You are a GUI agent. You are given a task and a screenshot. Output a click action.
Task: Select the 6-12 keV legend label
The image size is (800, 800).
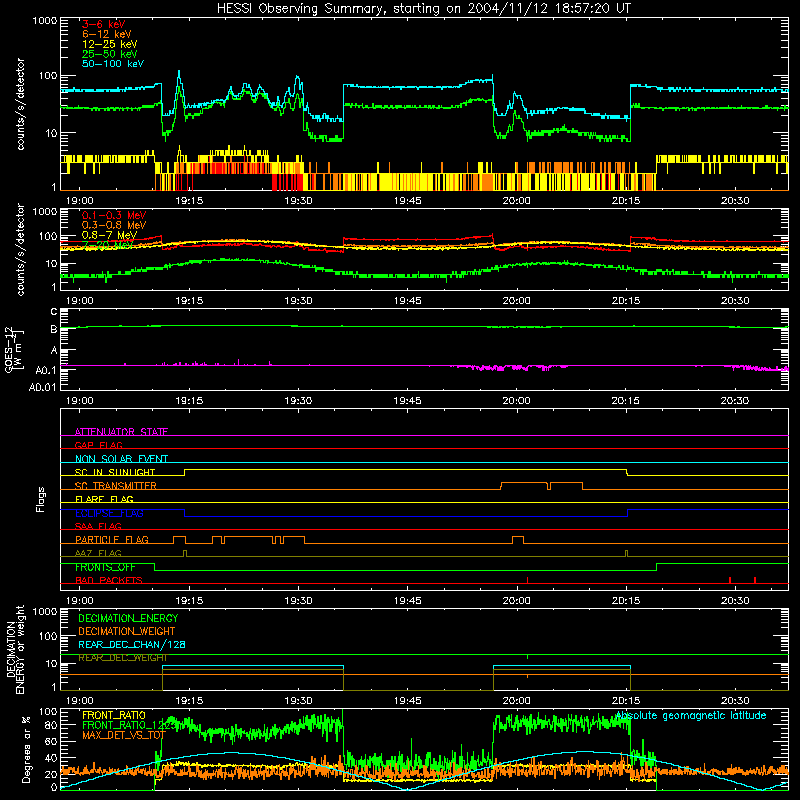(107, 34)
